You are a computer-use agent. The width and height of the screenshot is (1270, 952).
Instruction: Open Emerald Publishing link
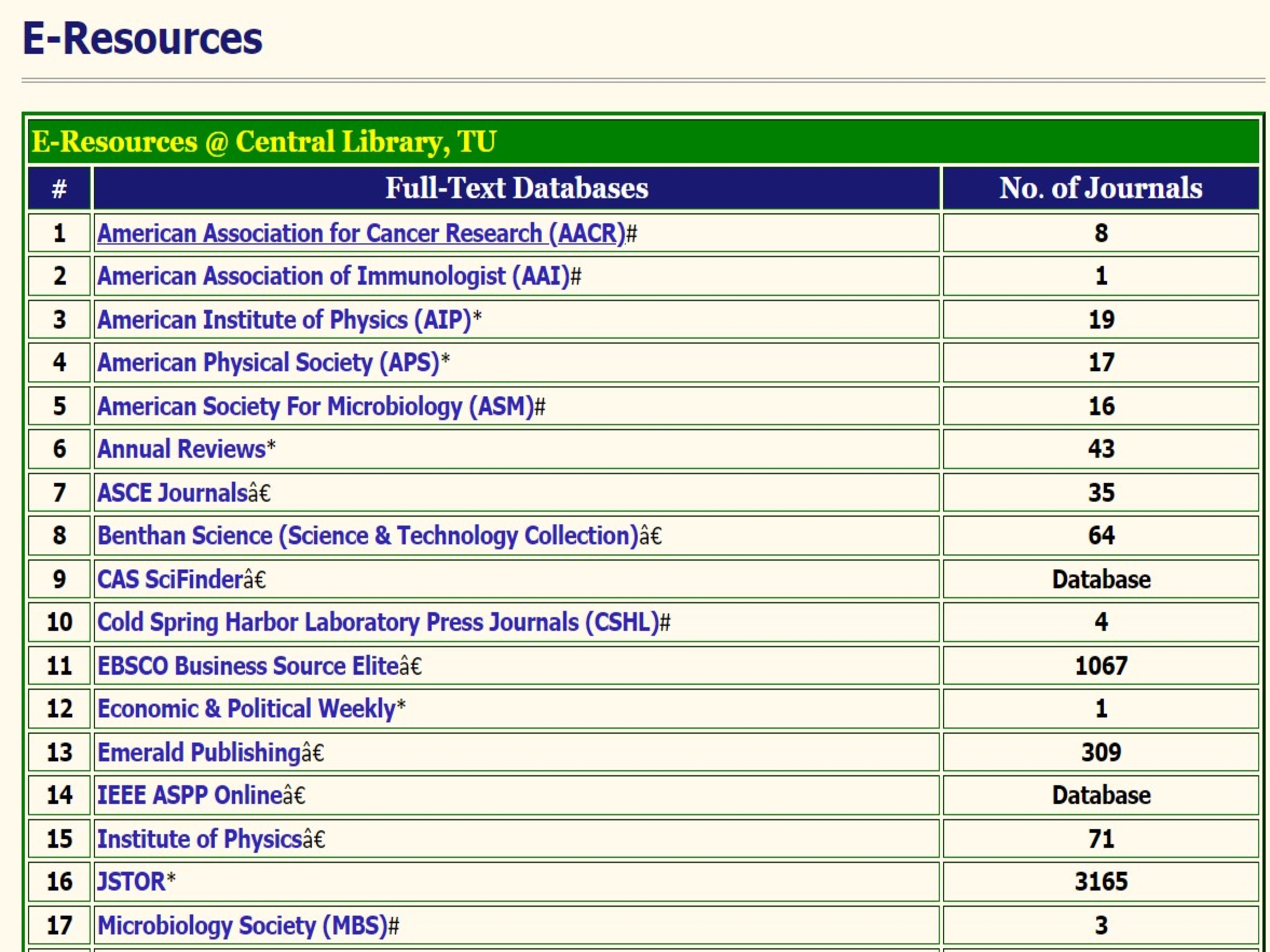tap(199, 752)
